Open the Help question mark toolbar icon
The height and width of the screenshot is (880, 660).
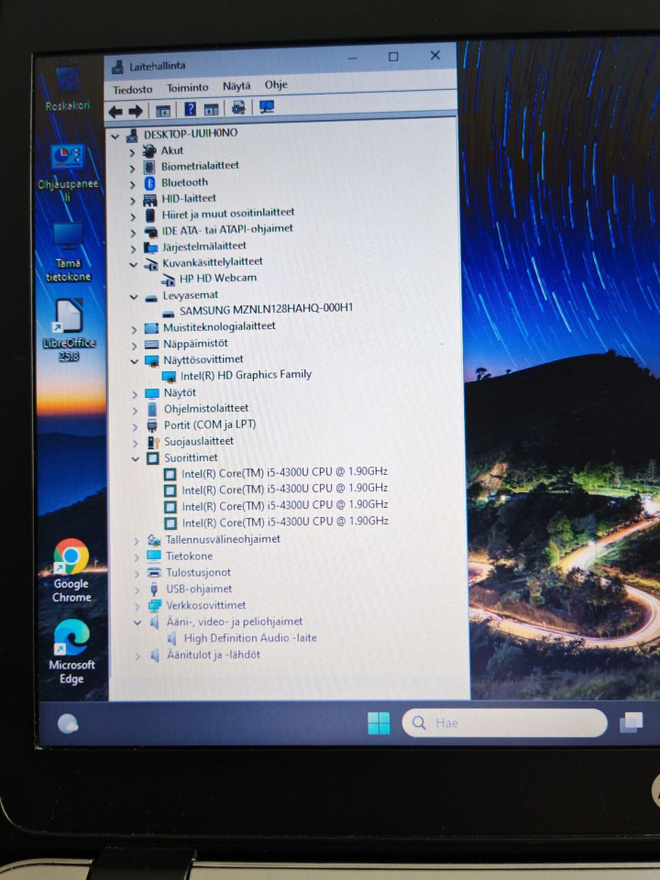[190, 109]
